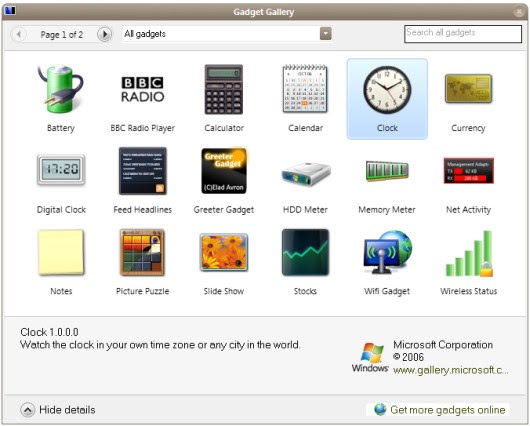This screenshot has width=530, height=426.
Task: Pick the Picture Puzzle gadget icon
Action: click(142, 252)
